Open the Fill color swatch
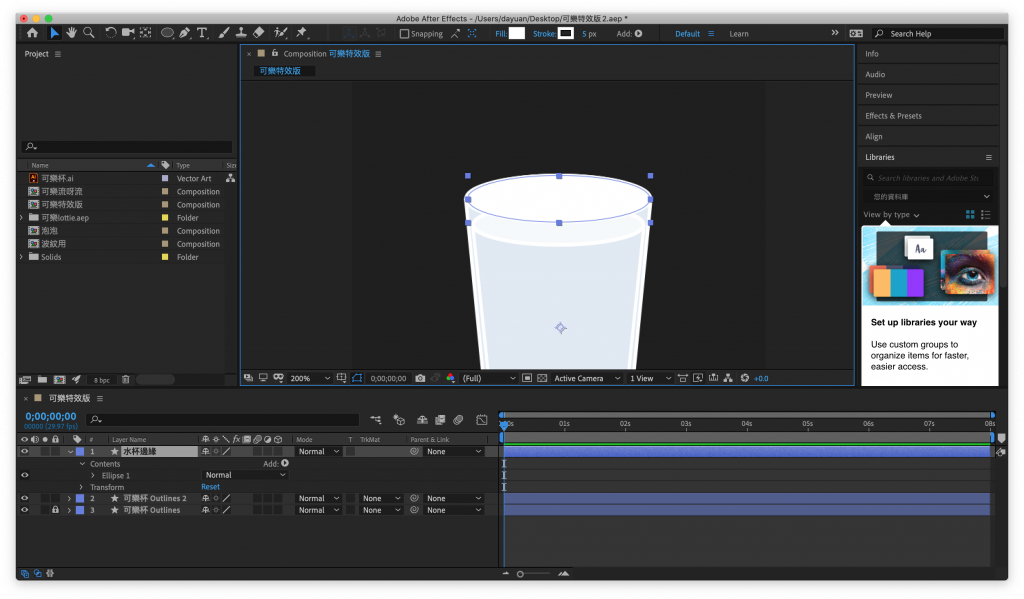This screenshot has width=1024, height=599. coord(516,34)
